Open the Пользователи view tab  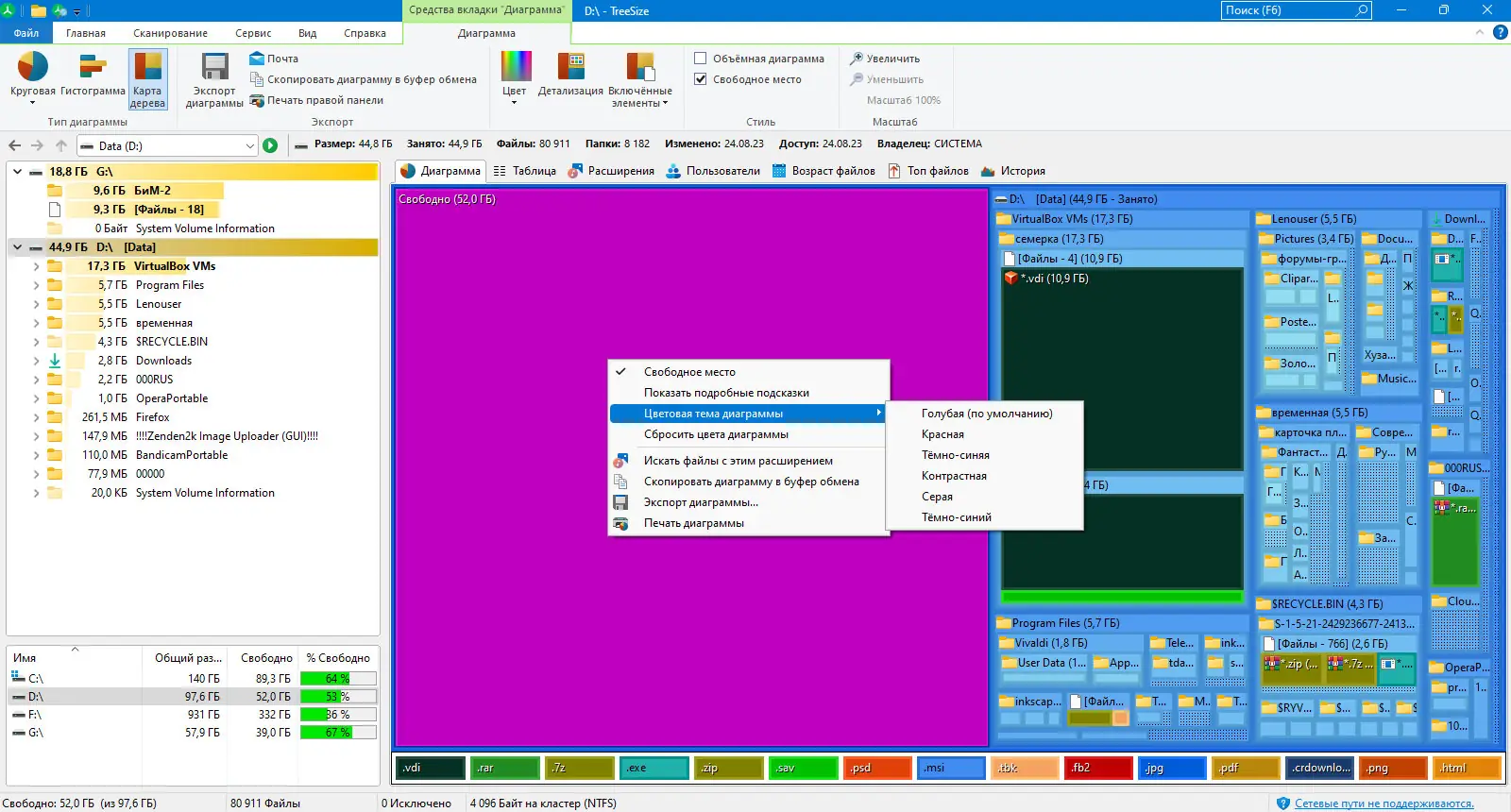click(713, 171)
